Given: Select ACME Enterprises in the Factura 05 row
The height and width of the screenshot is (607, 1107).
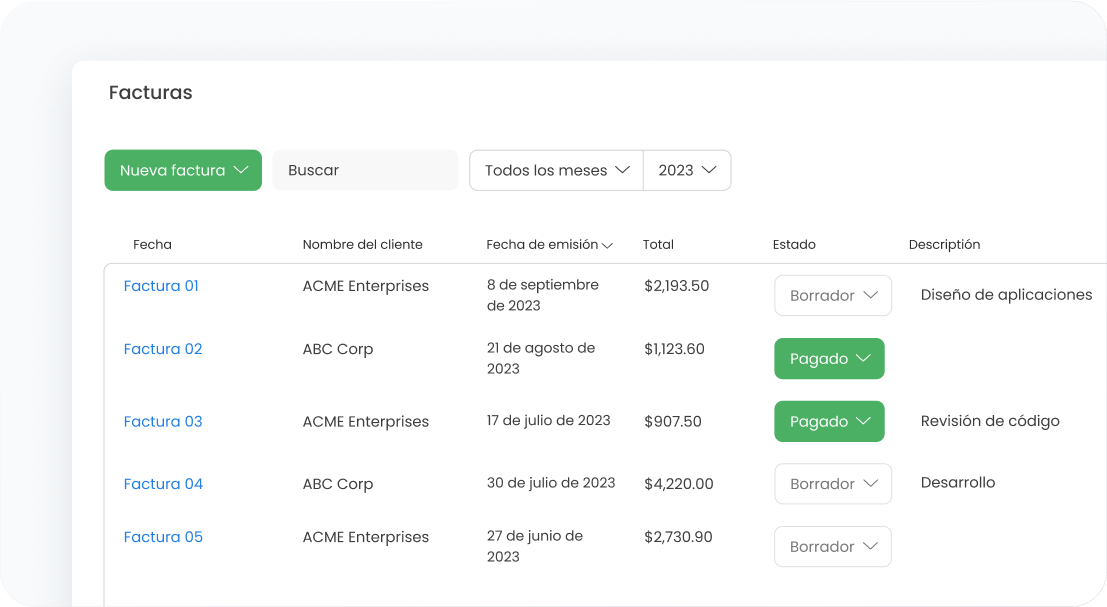Looking at the screenshot, I should coord(366,537).
